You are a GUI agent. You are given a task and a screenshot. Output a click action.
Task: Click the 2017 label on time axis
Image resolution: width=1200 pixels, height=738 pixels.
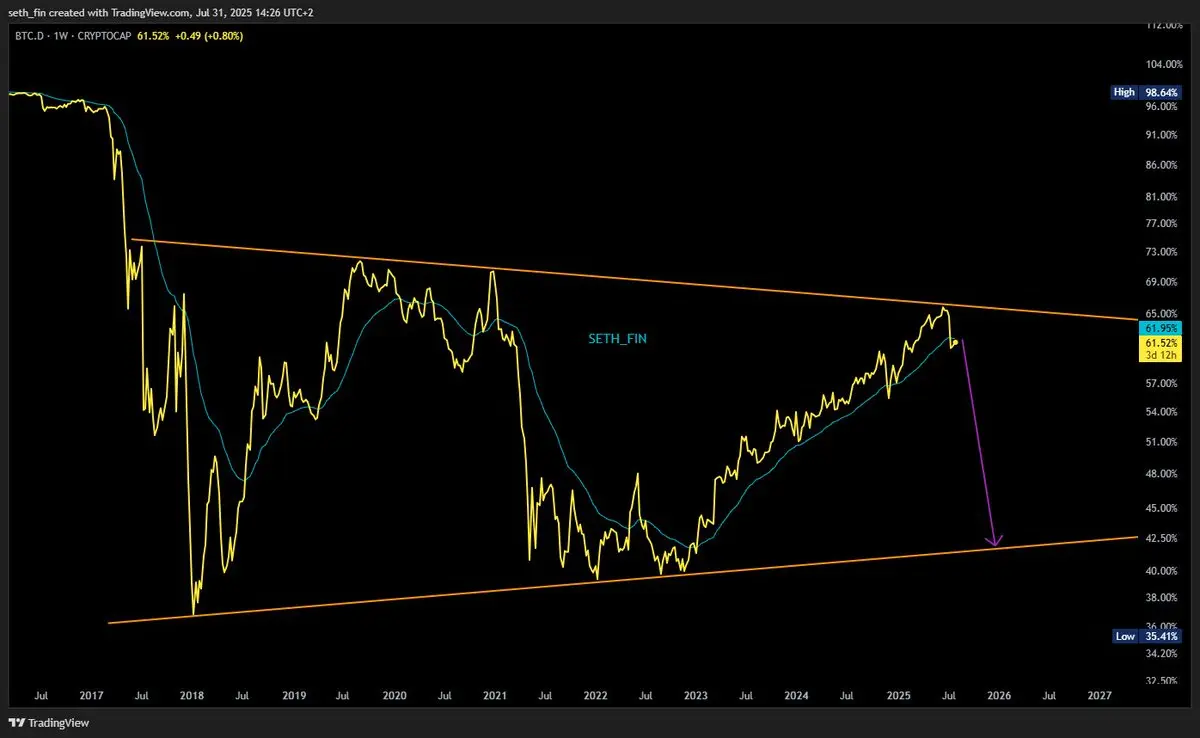[91, 694]
